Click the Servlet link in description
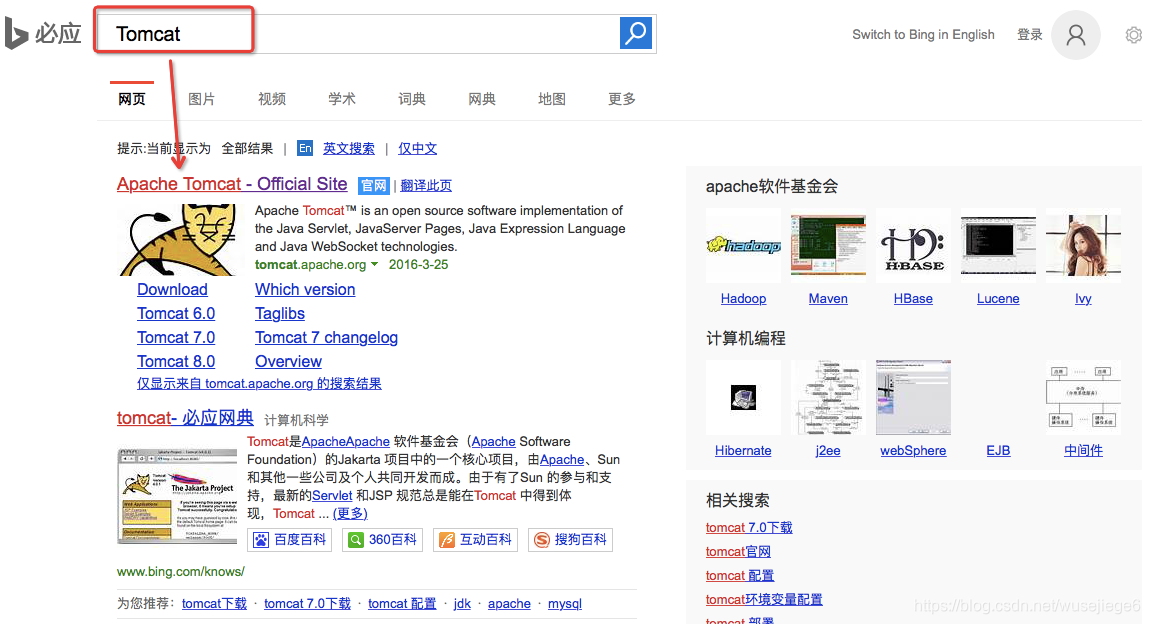 click(332, 496)
